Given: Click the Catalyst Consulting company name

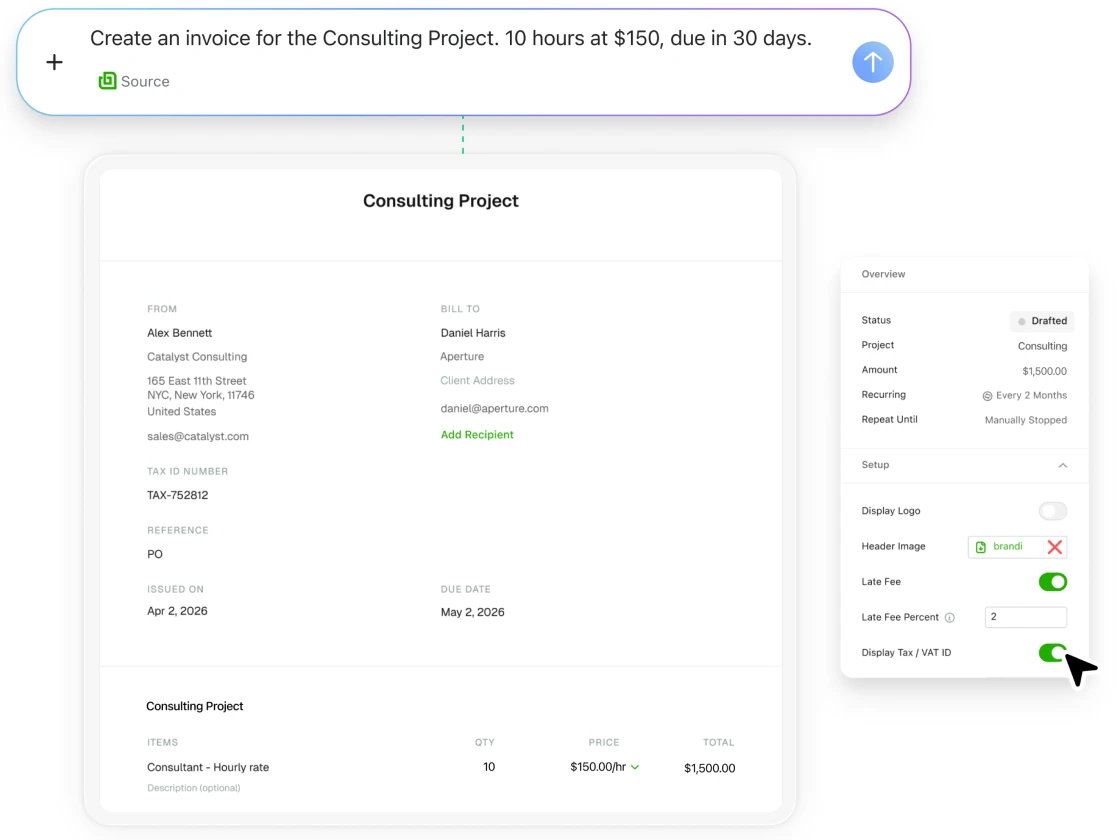Looking at the screenshot, I should click(x=197, y=356).
